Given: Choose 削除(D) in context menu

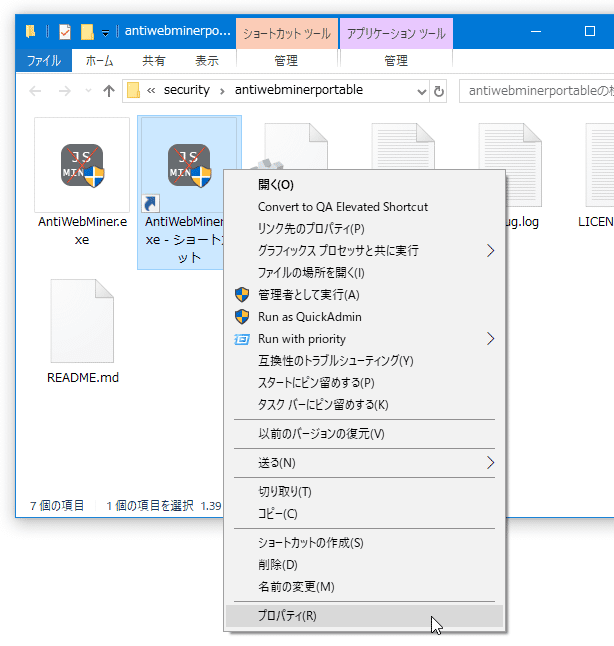Looking at the screenshot, I should [364, 565].
